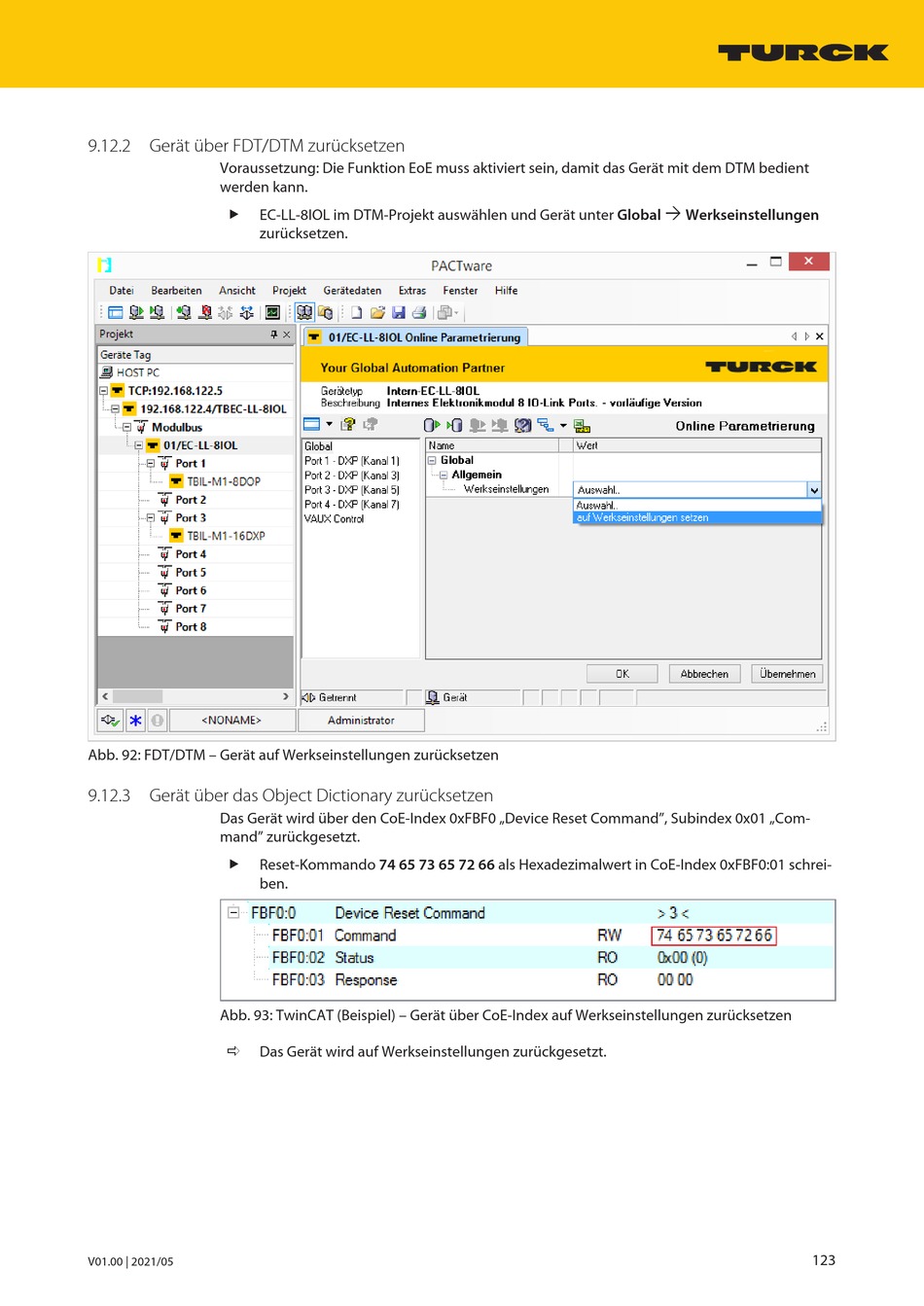Collapse the 01/EC-LL-8IOL tree node
Viewport: 924px width, 1306px height.
pos(138,445)
